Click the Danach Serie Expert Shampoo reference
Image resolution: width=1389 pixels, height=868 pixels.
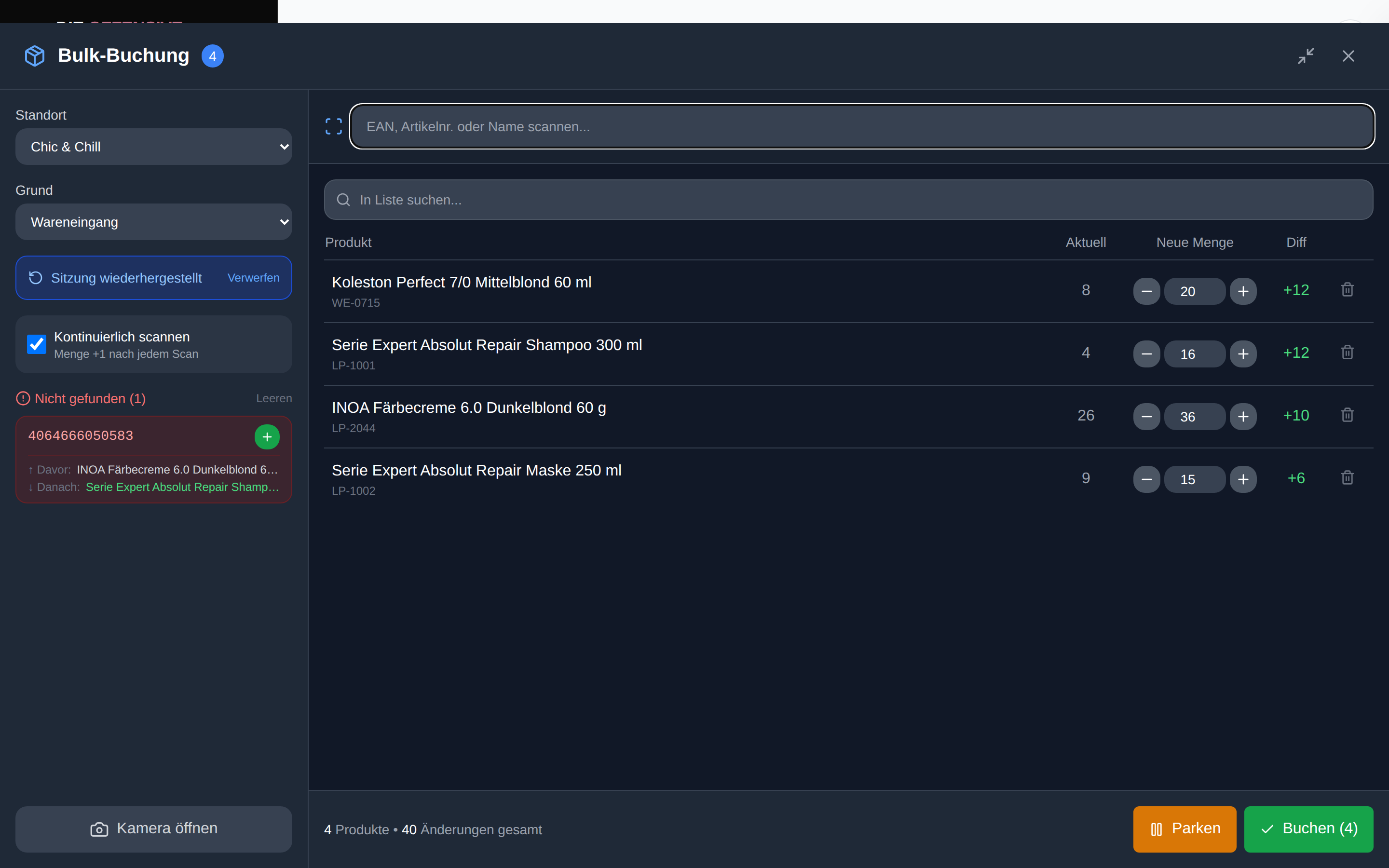pos(182,487)
